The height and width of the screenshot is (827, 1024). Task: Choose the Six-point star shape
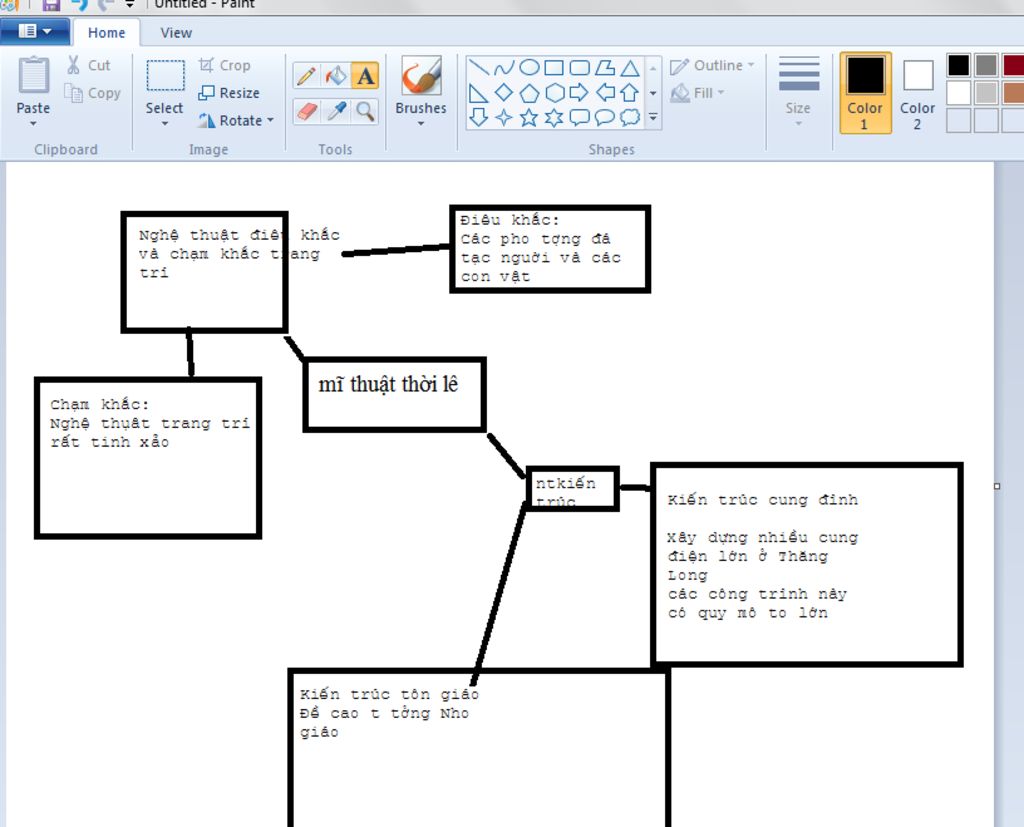coord(554,118)
